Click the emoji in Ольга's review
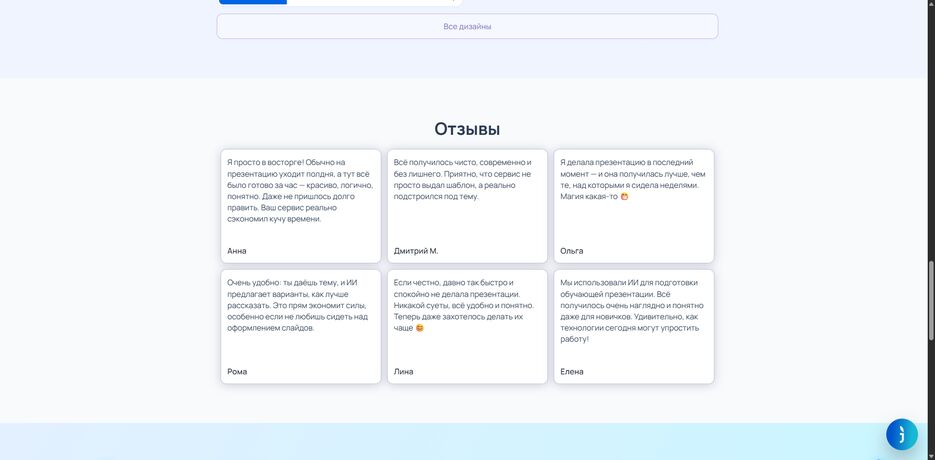 tap(624, 196)
